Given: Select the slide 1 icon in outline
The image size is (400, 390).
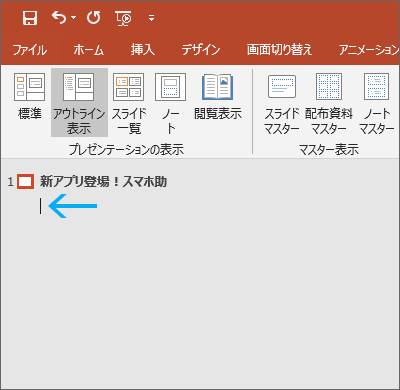Looking at the screenshot, I should coord(26,182).
